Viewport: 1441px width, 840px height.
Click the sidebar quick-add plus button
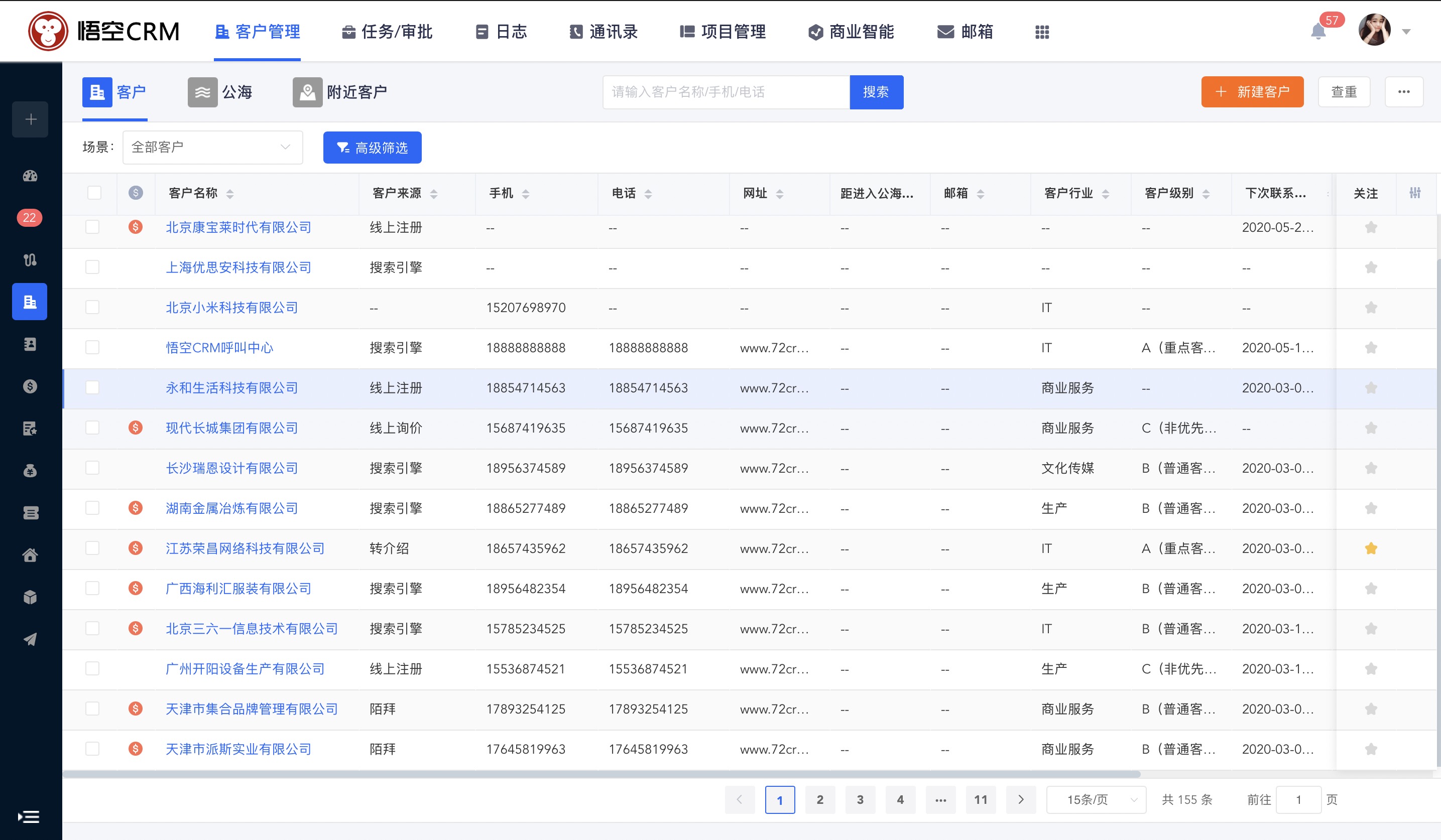click(x=30, y=119)
